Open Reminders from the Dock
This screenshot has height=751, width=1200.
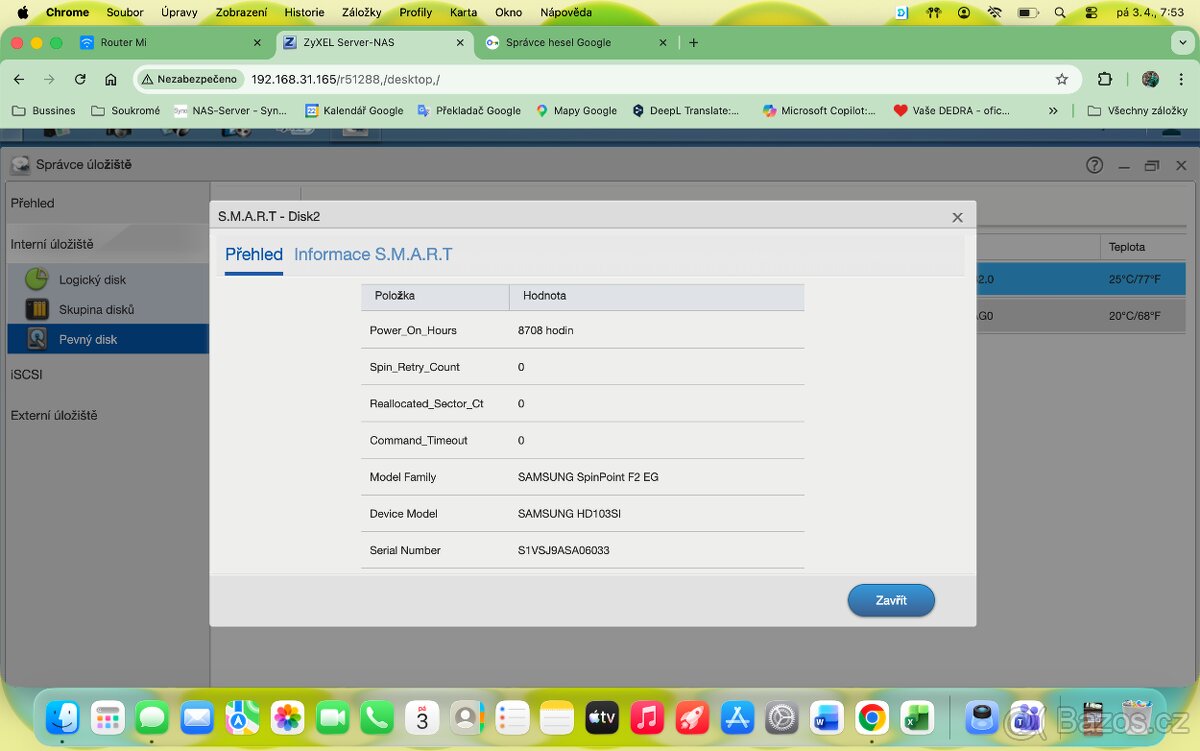(x=512, y=717)
